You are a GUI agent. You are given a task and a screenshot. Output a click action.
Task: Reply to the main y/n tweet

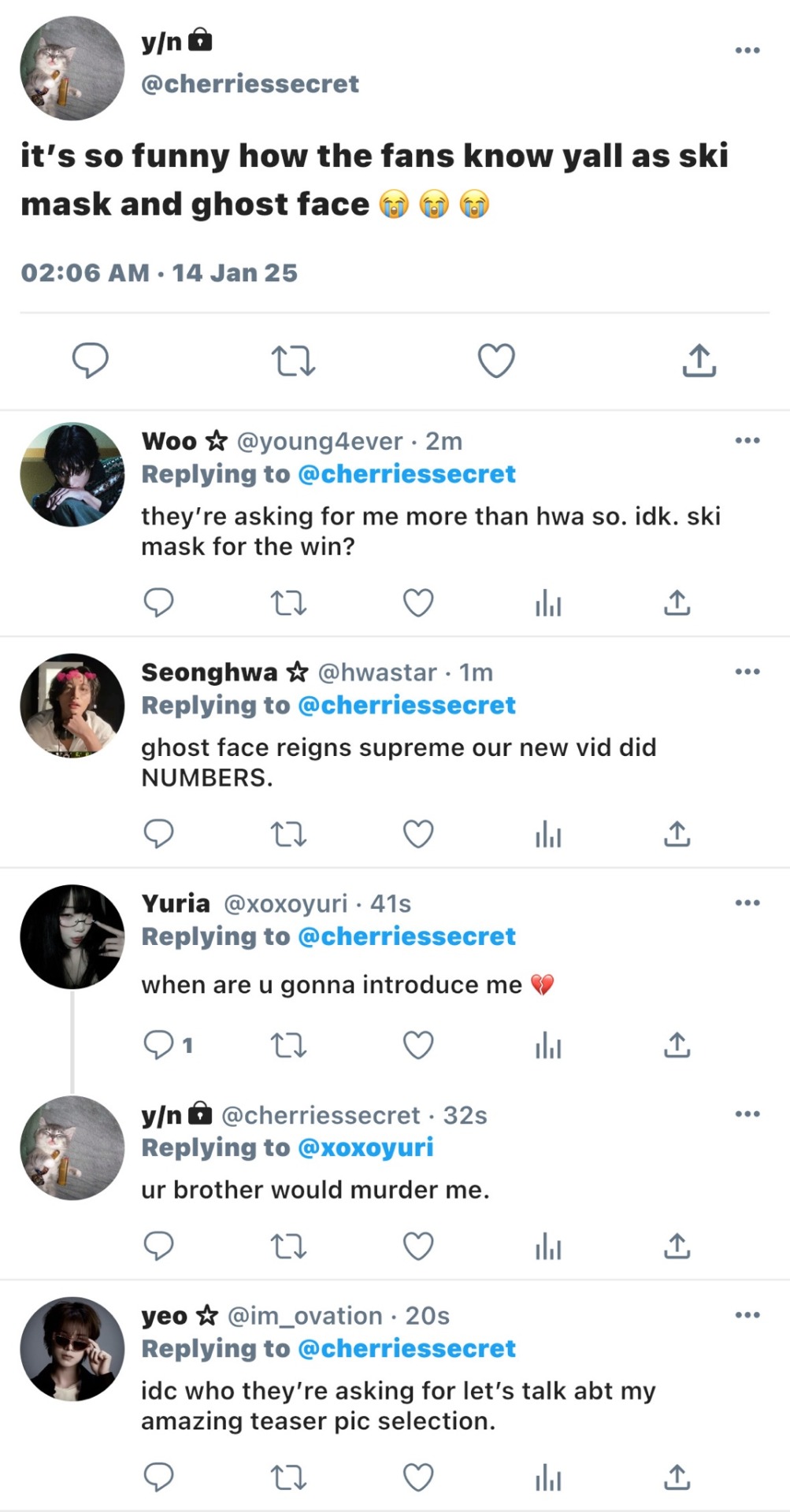coord(90,361)
